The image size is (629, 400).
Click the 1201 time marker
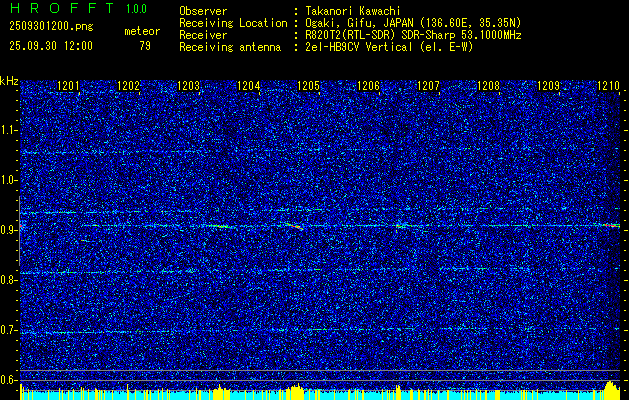tap(68, 85)
